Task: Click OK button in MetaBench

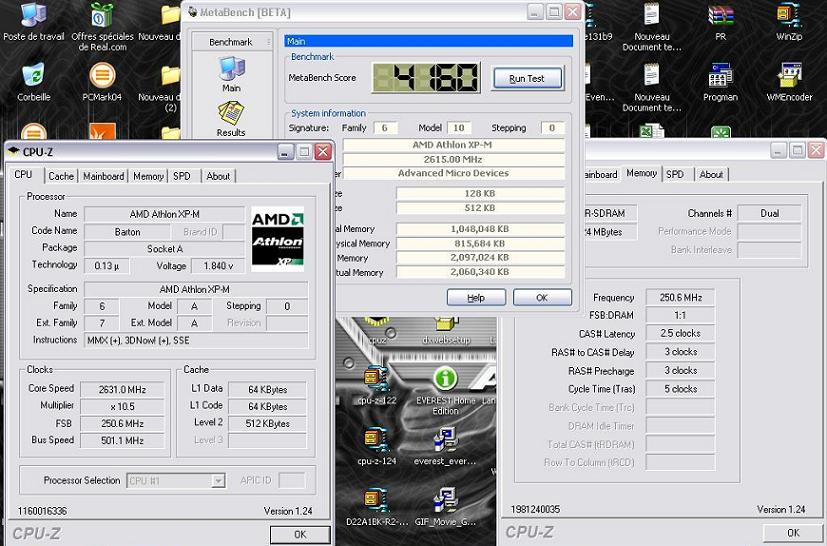Action: tap(542, 298)
